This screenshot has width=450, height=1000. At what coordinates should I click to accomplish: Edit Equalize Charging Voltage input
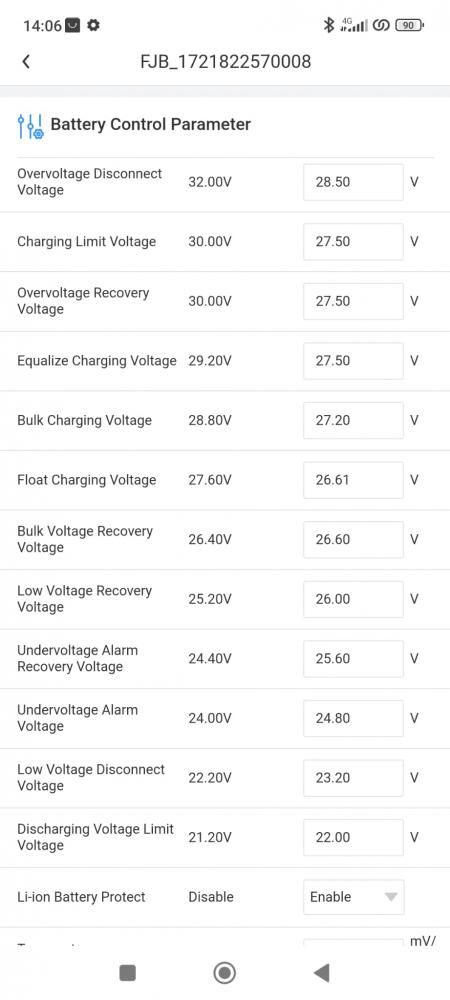coord(353,360)
